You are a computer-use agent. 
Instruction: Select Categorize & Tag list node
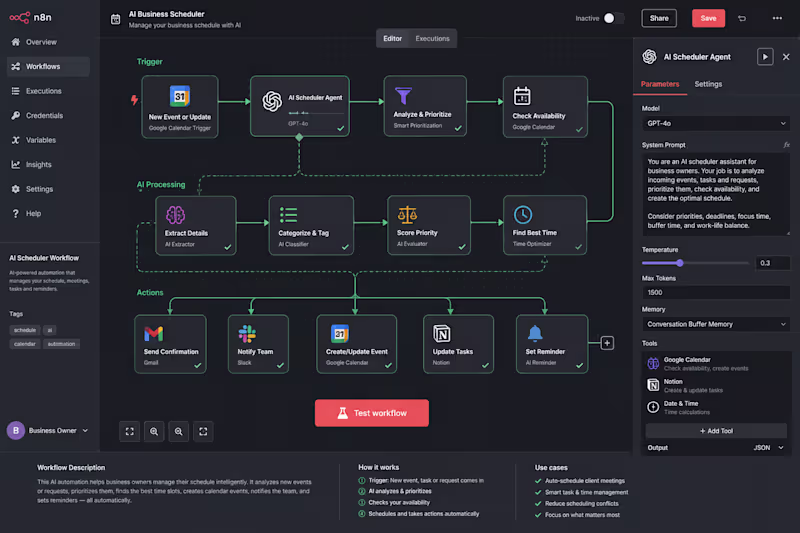[311, 225]
